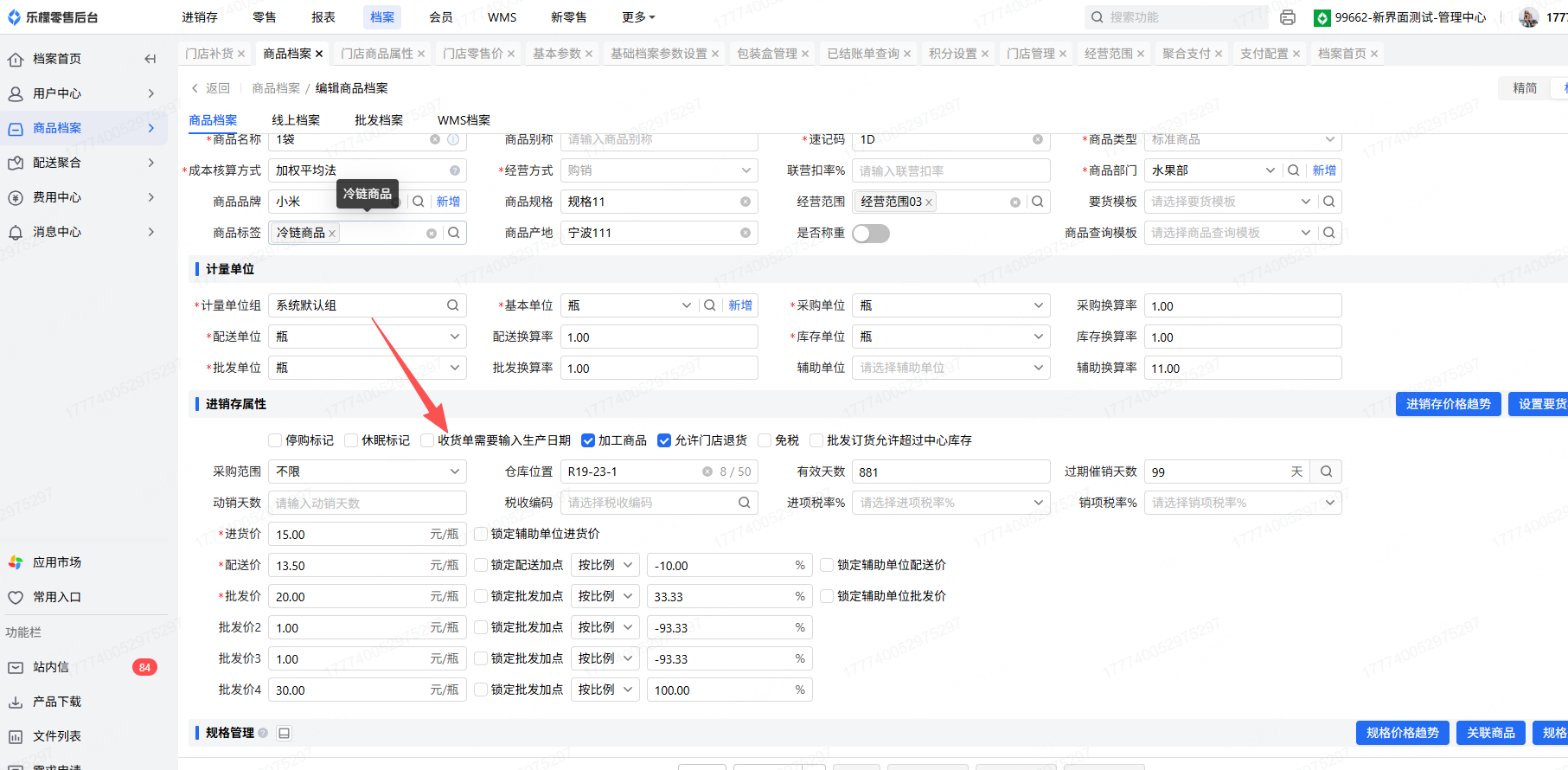Screen dimensions: 1568x770
Task: Open the 批发单位 dropdown
Action: coord(368,368)
